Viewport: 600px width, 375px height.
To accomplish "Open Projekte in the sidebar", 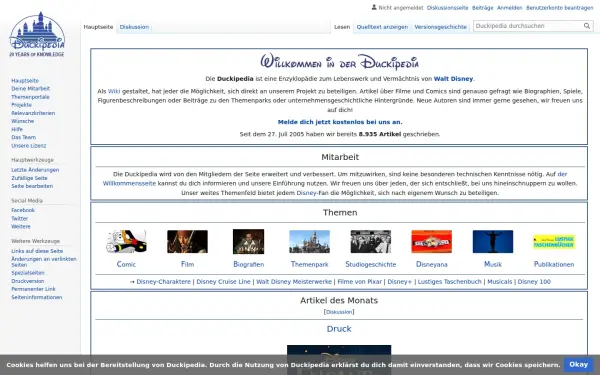I will [x=21, y=105].
